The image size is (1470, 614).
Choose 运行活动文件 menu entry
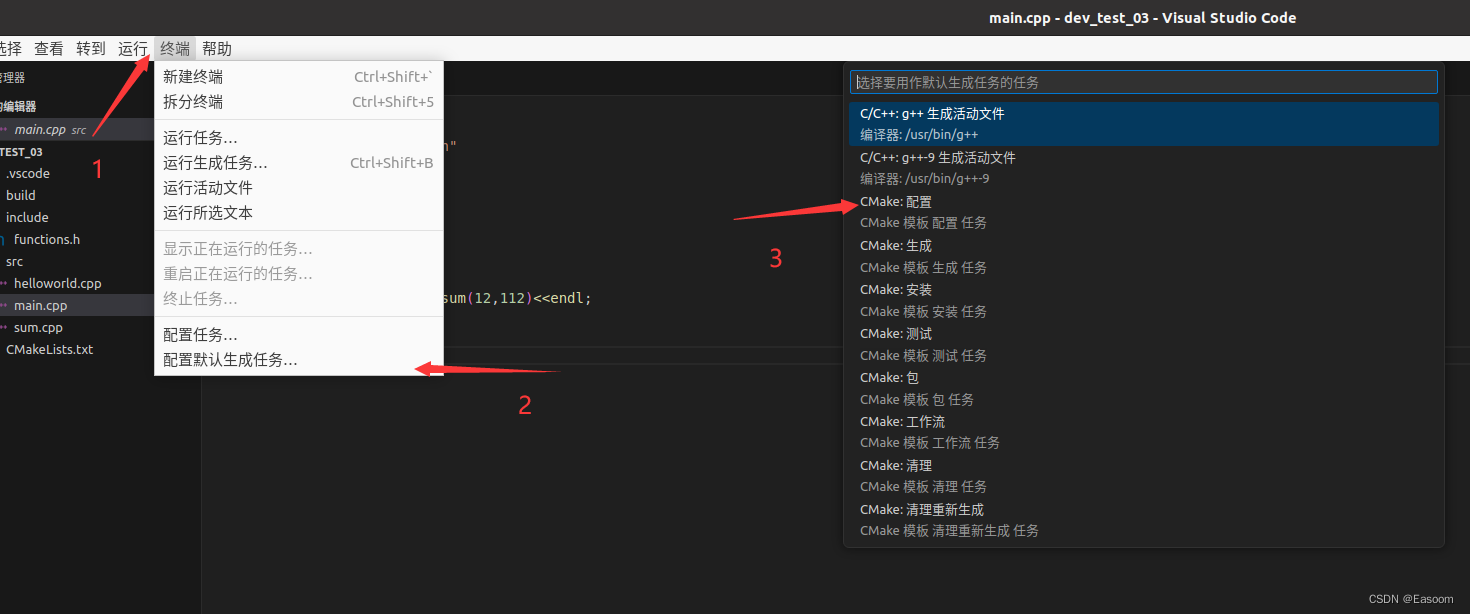(x=299, y=188)
